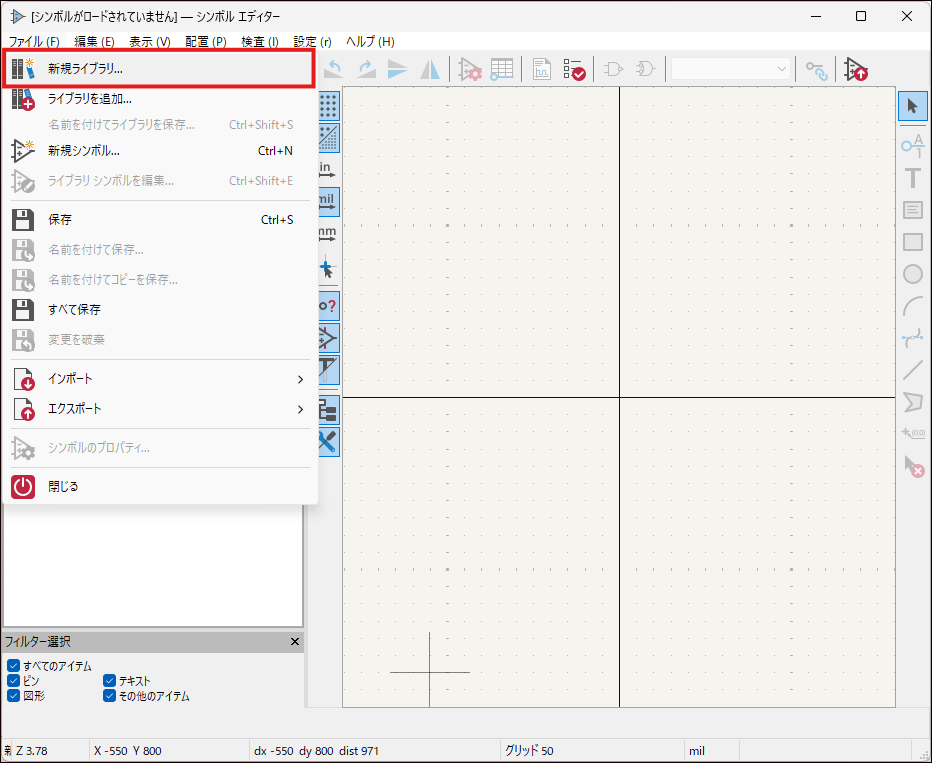The height and width of the screenshot is (763, 932).
Task: Toggle the ピン filter checkbox
Action: [13, 681]
